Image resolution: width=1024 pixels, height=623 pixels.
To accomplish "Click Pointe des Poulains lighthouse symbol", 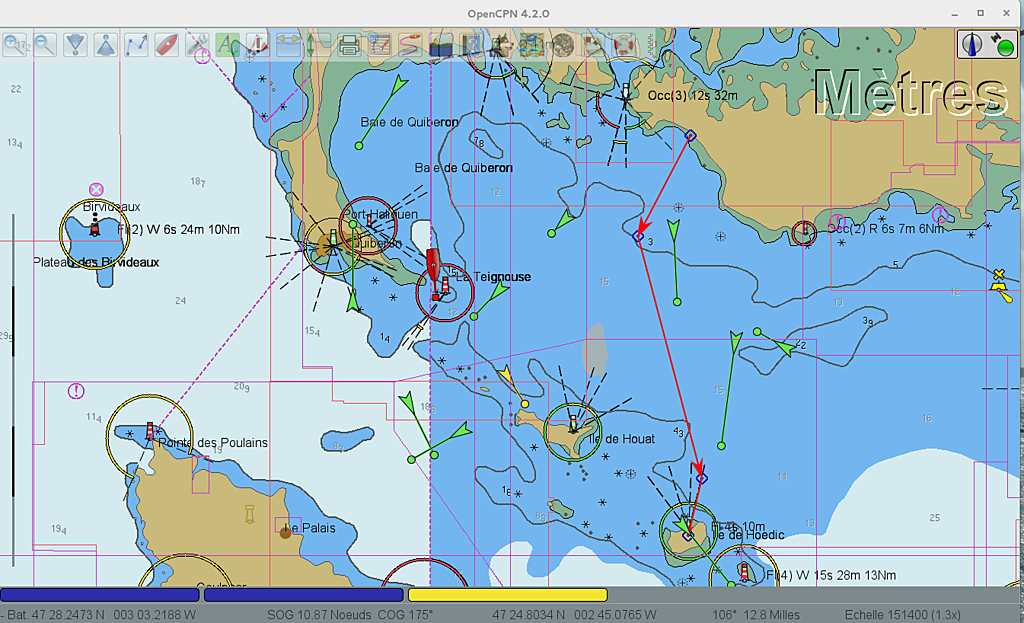I will [x=150, y=431].
